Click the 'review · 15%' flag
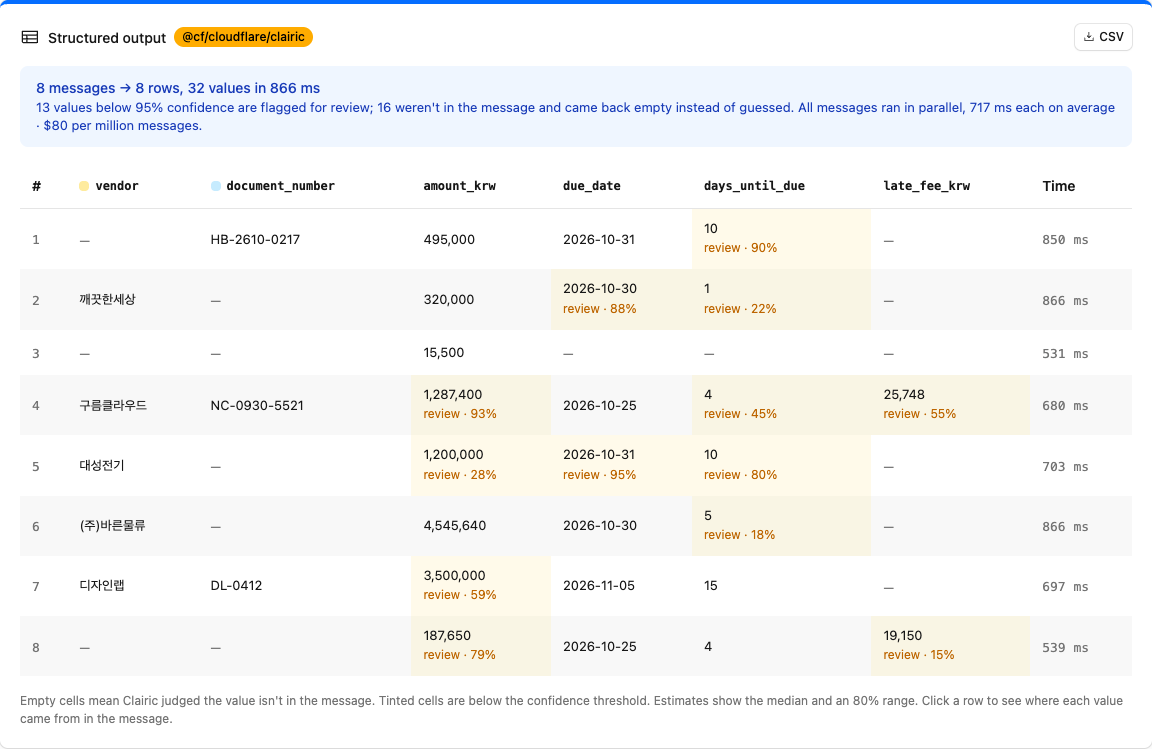The image size is (1152, 749). point(918,655)
